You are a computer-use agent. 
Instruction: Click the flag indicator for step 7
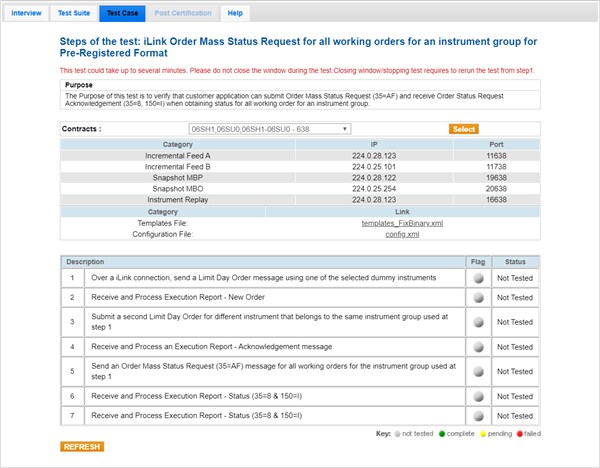[x=479, y=415]
